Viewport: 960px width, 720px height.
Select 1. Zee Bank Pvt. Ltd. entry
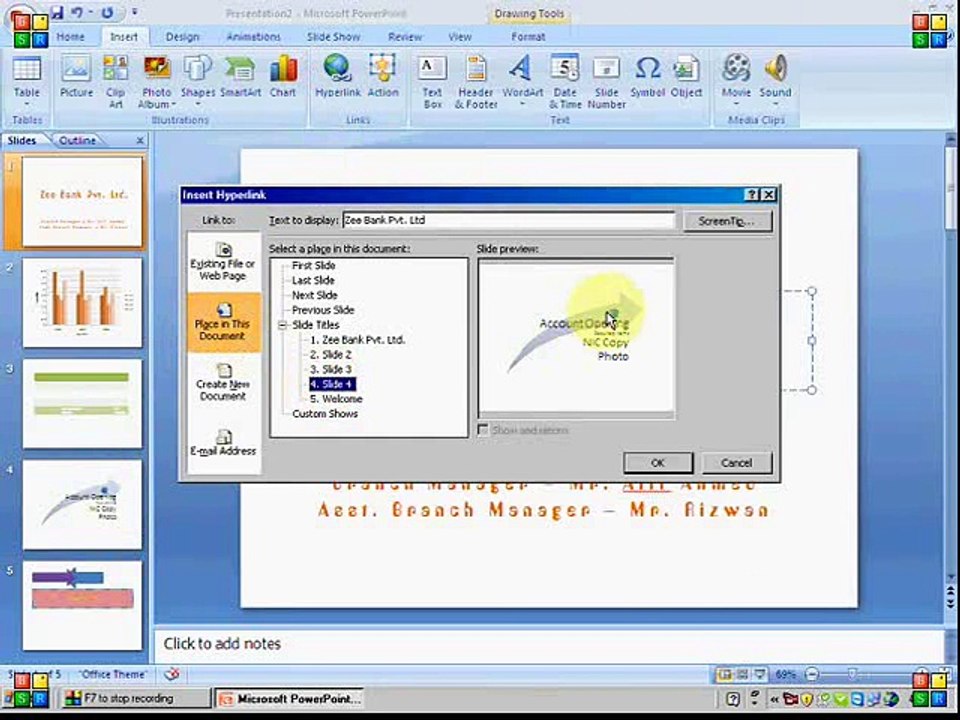tap(358, 340)
